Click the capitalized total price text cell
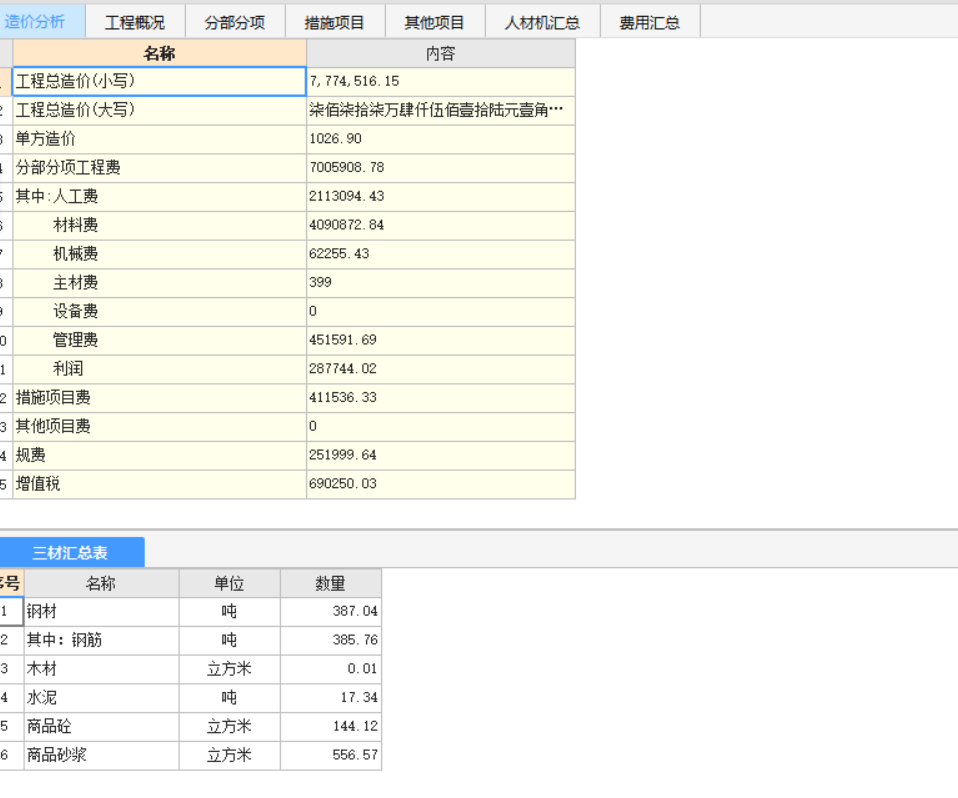Viewport: 958px width, 798px height. click(441, 111)
